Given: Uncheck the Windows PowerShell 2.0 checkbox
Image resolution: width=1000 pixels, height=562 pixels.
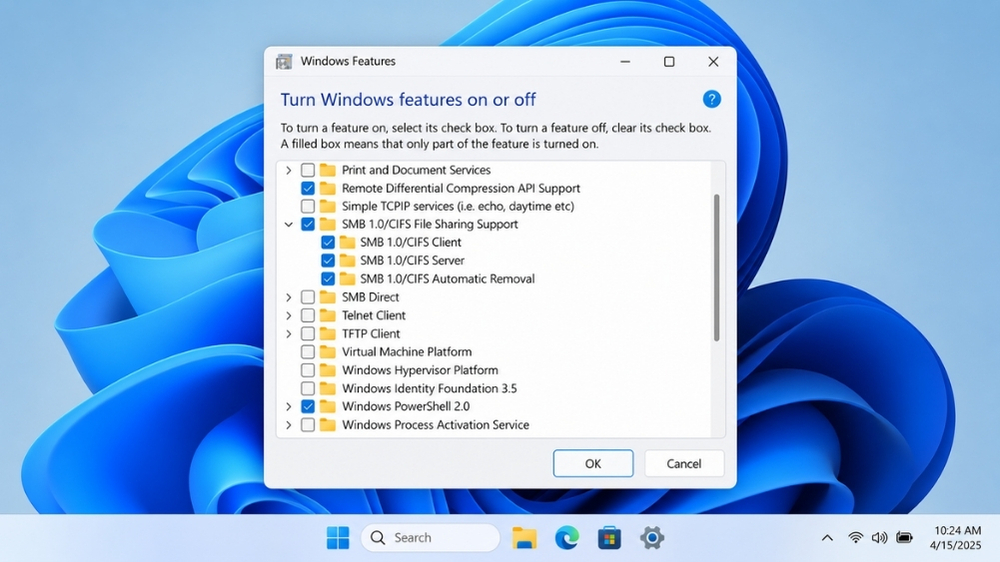Looking at the screenshot, I should point(307,406).
